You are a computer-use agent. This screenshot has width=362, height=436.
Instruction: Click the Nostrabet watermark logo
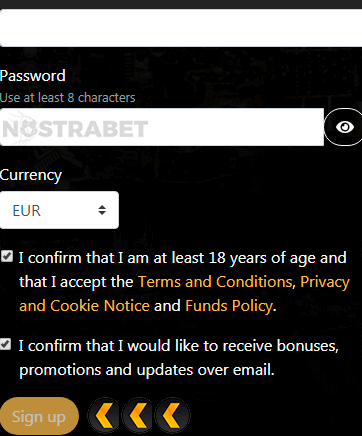75,128
